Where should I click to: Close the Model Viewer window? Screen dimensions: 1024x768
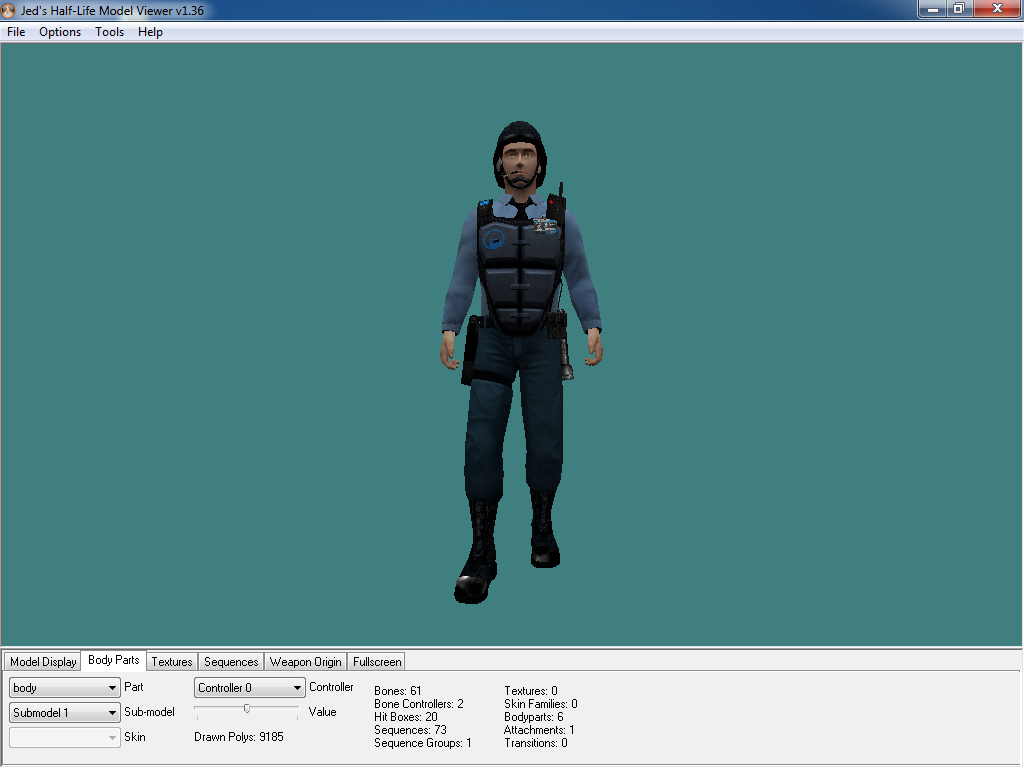coord(997,9)
